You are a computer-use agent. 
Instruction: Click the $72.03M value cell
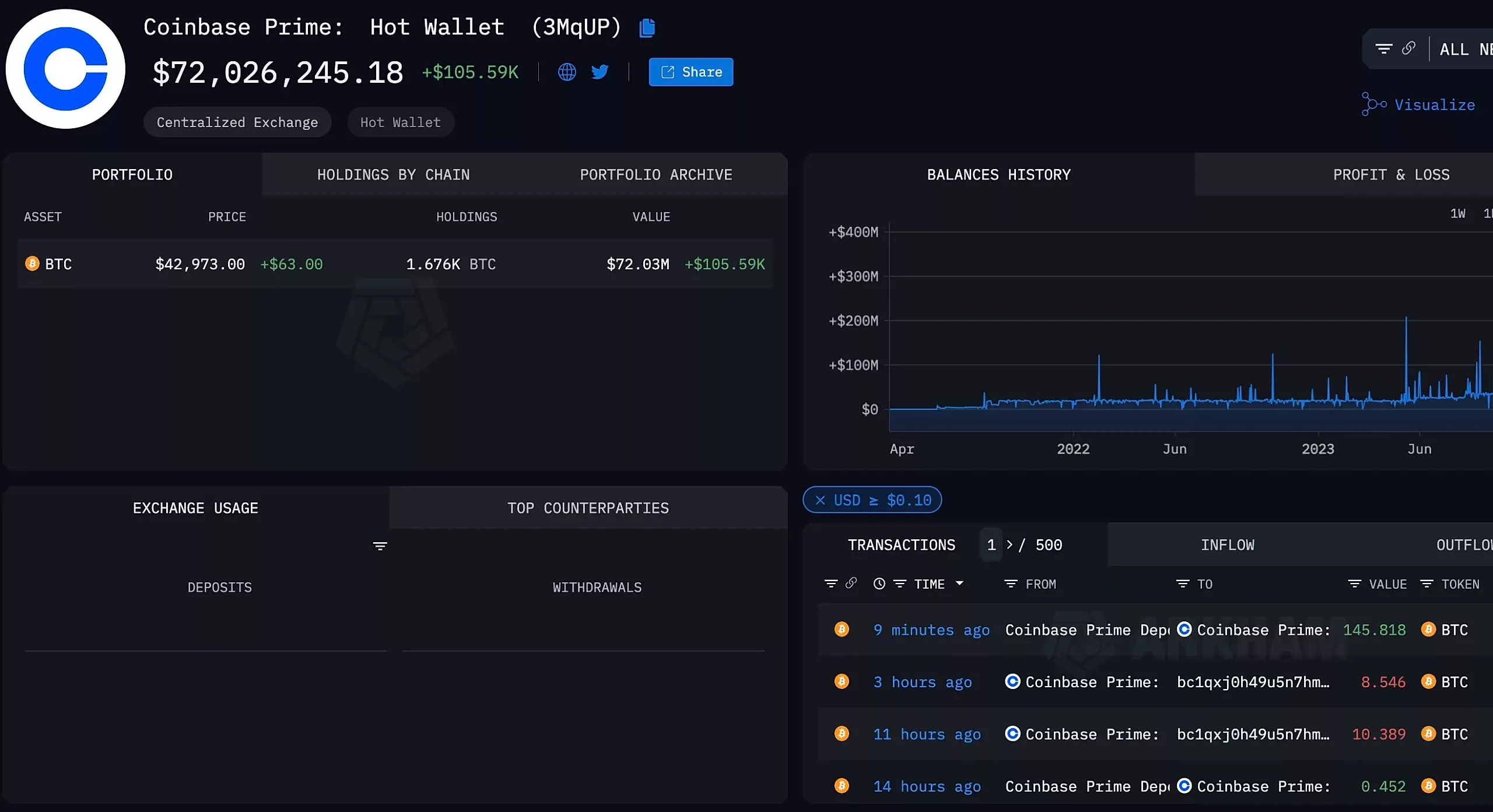(638, 264)
